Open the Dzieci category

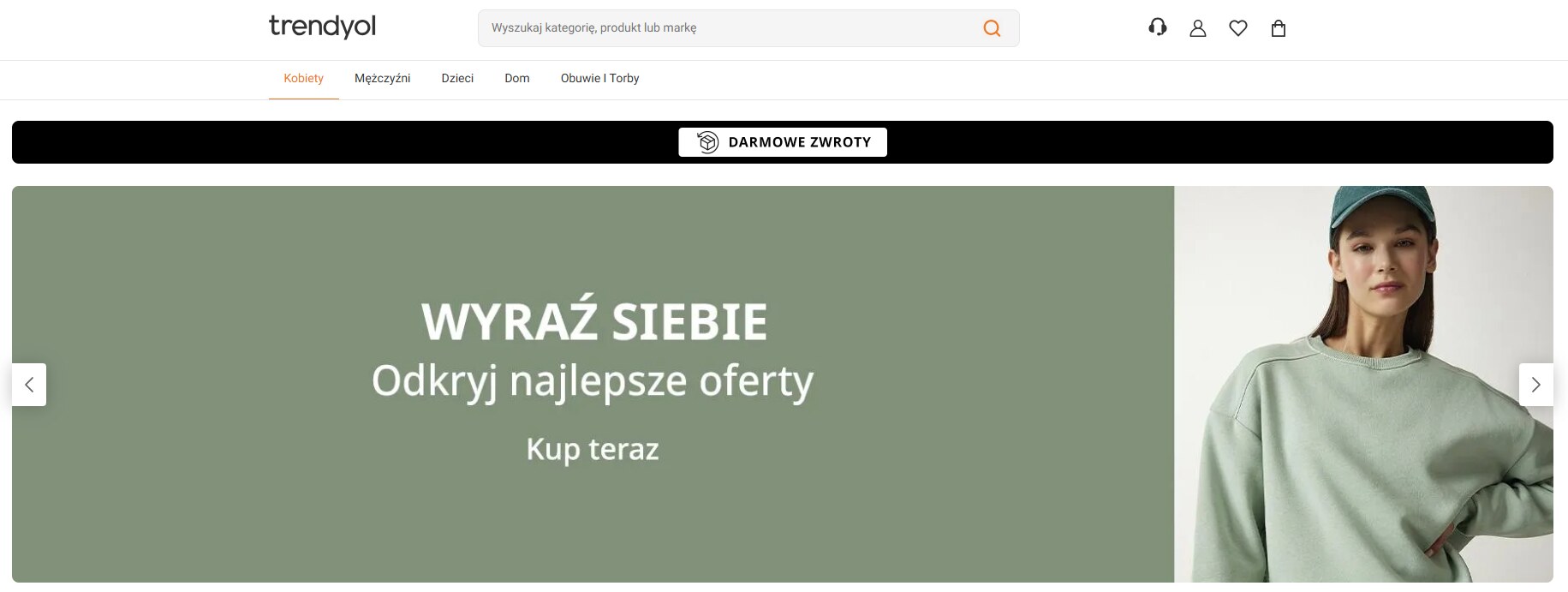click(x=457, y=78)
